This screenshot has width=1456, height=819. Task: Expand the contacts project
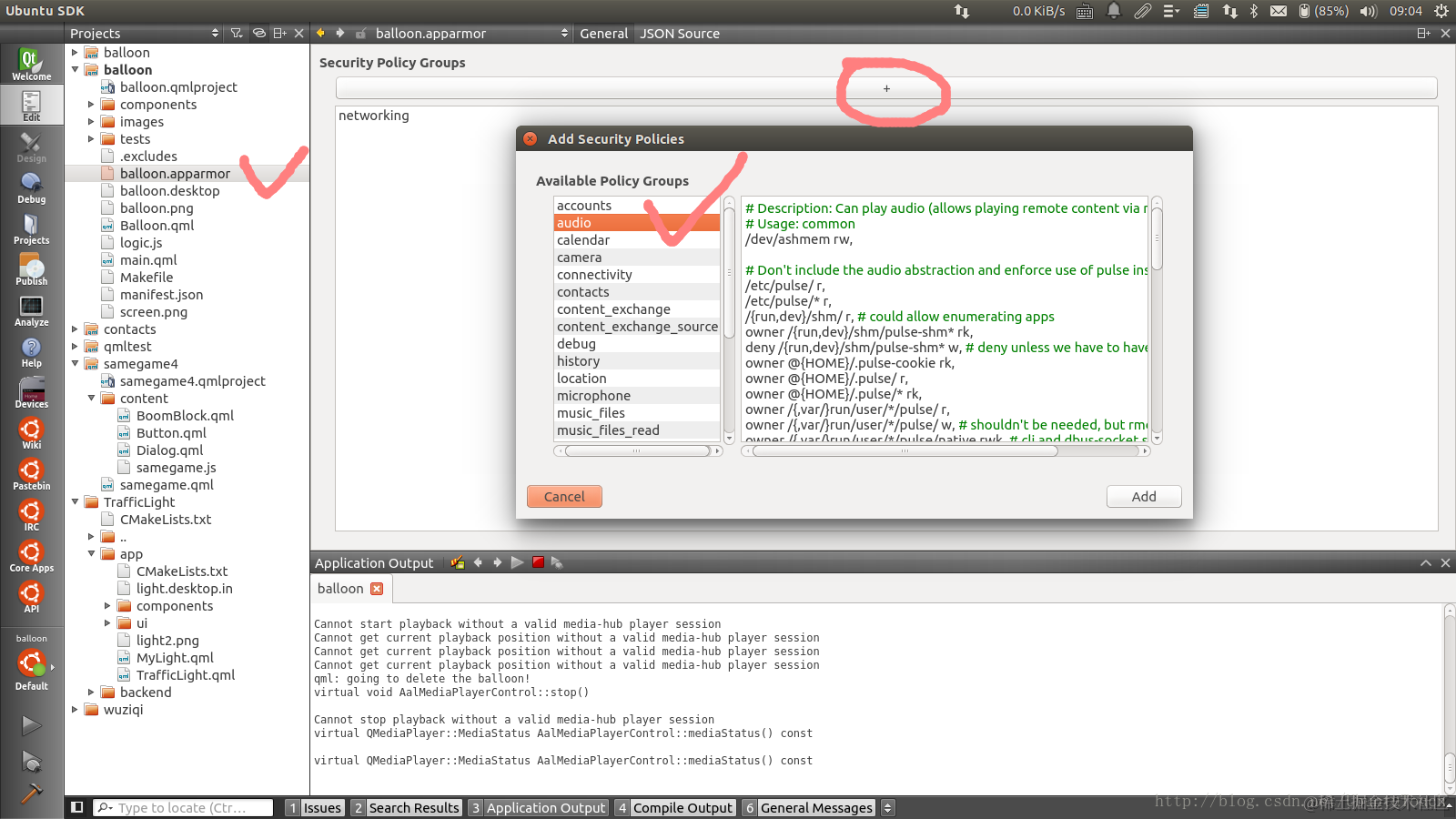(x=75, y=329)
